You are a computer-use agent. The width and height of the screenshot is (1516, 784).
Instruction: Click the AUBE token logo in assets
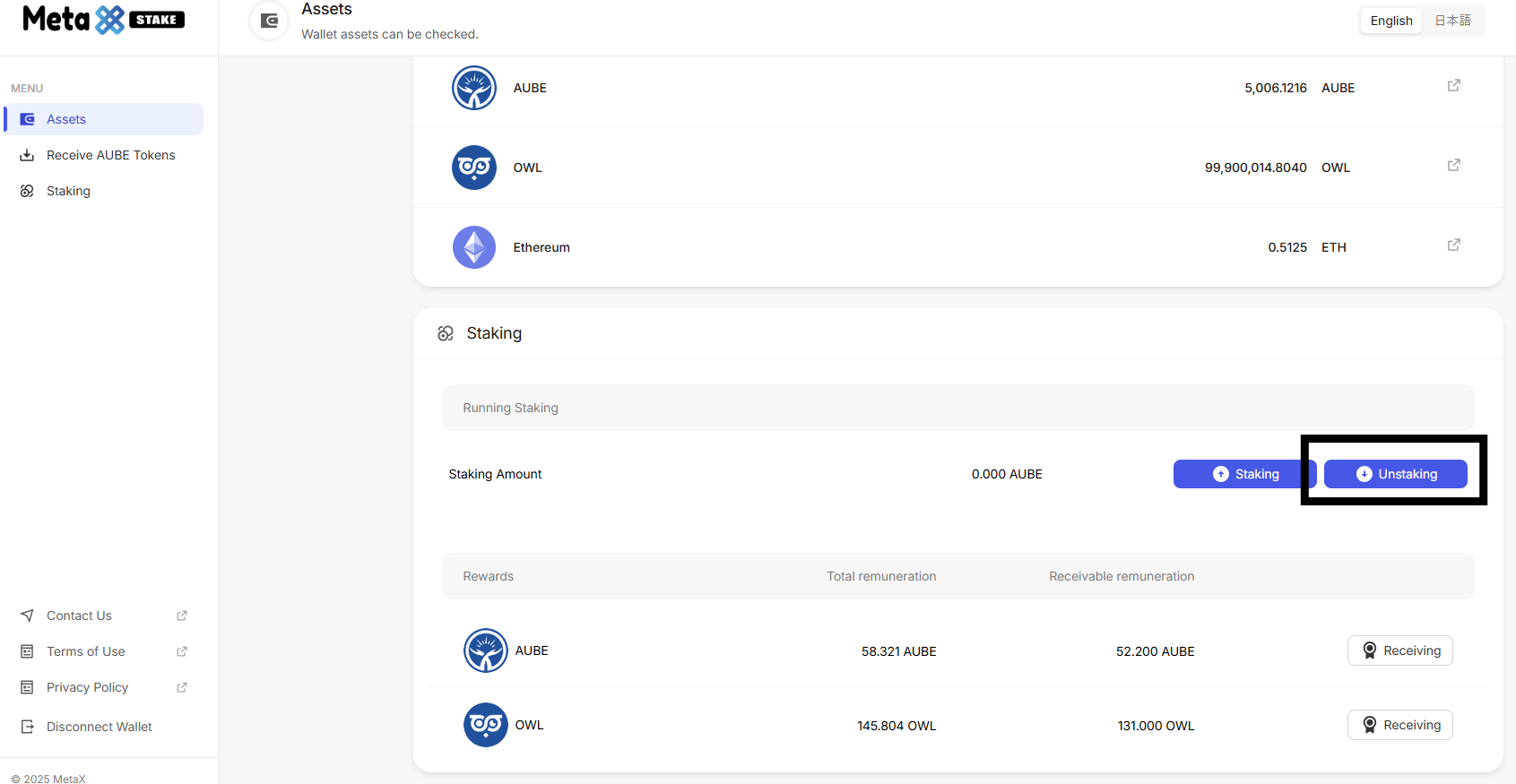(x=474, y=88)
